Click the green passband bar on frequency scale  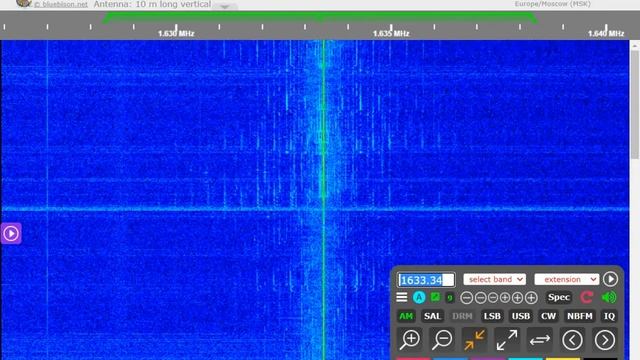(320, 17)
